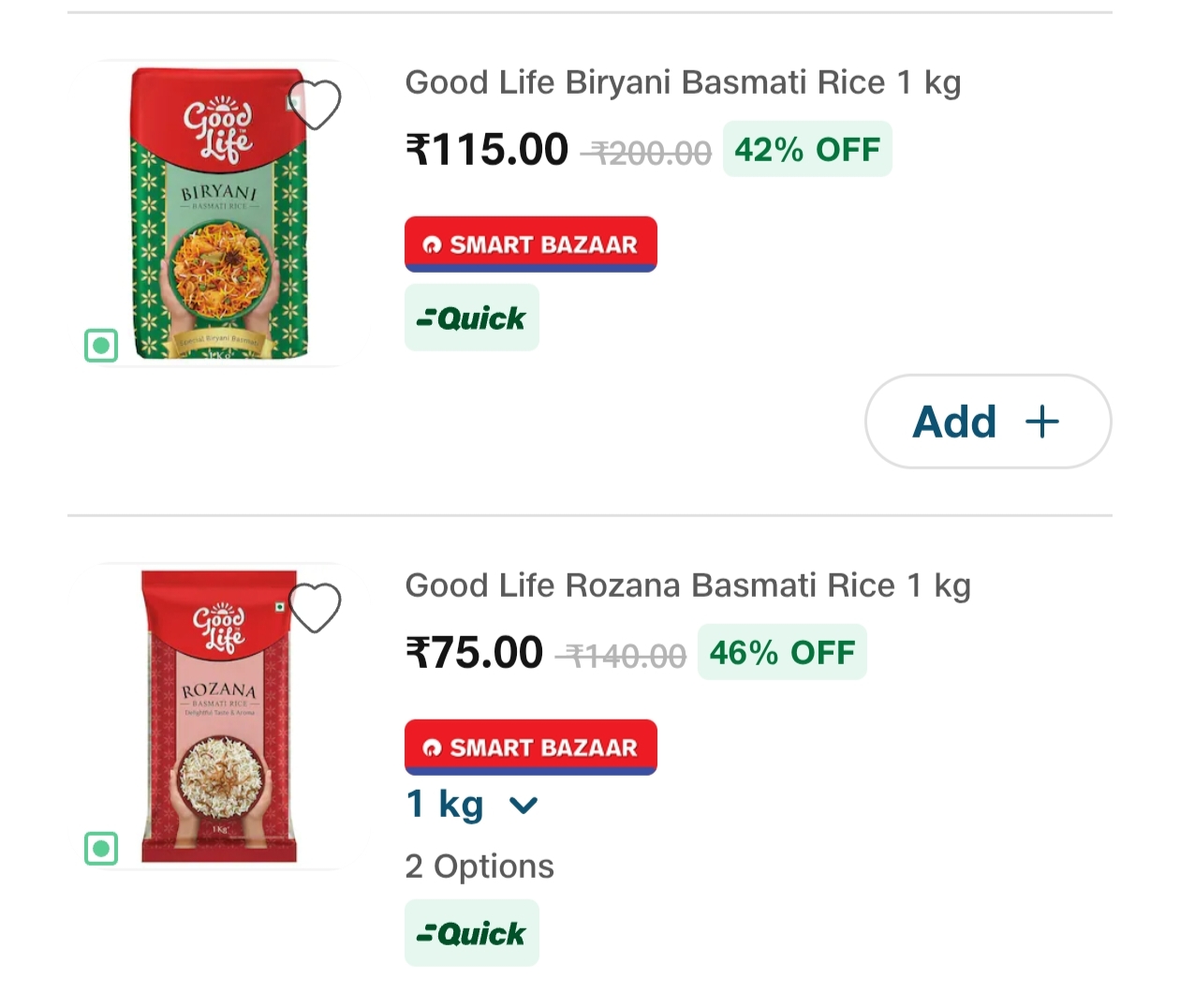Screen dimensions: 1180x1008
Task: Expand the 1 kg size dropdown
Action: click(473, 804)
